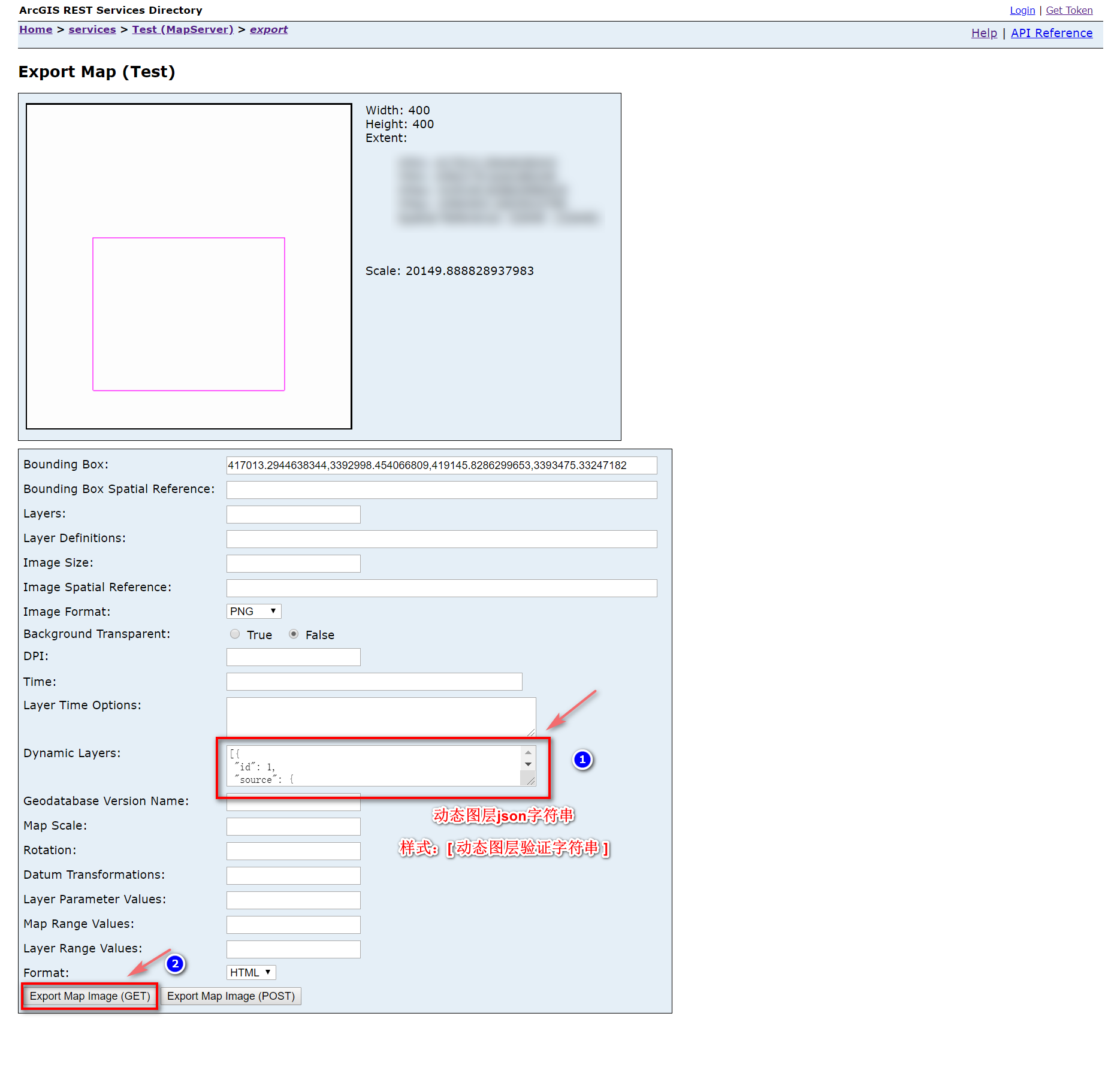Focus the Layer Parameter Values field
Screen dimensions: 1120x1086
(x=294, y=900)
